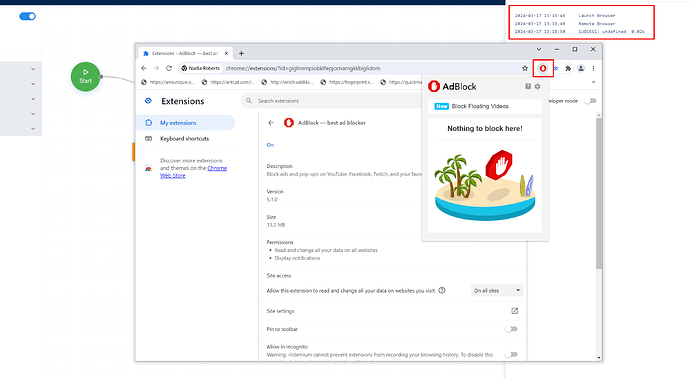Viewport: 690px width, 378px height.
Task: Click the search magnifier icon
Action: (x=249, y=101)
